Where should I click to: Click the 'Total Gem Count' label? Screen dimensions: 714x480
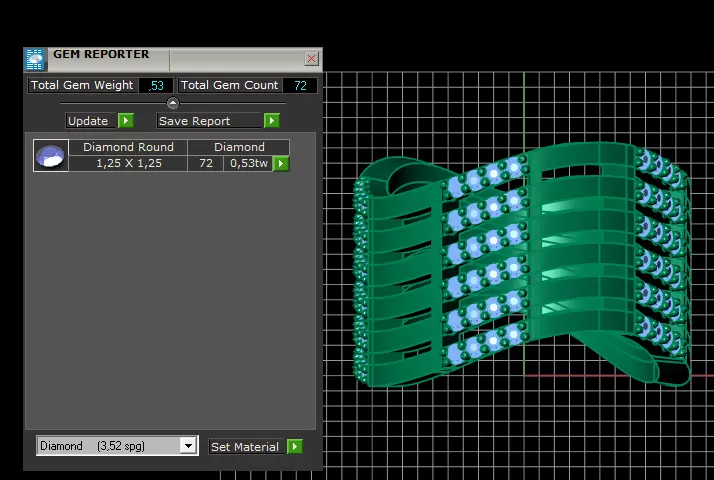point(230,85)
